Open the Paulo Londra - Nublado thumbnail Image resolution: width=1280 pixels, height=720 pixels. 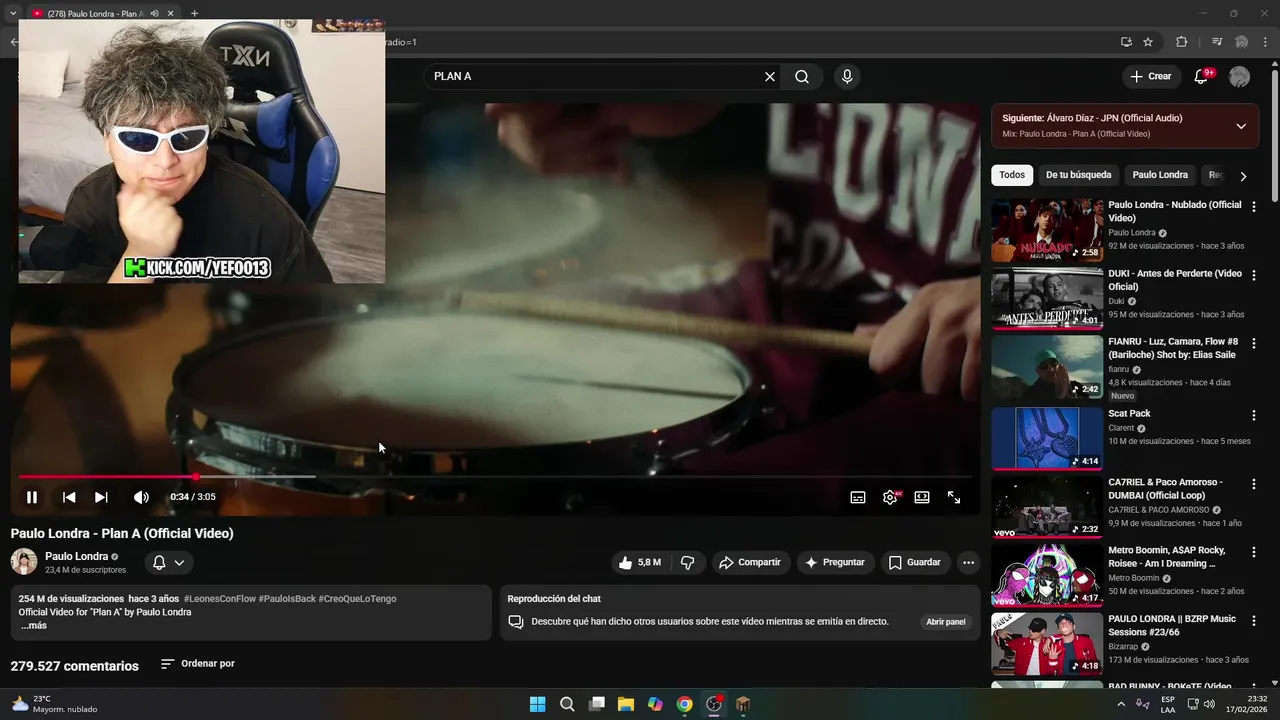[1047, 230]
